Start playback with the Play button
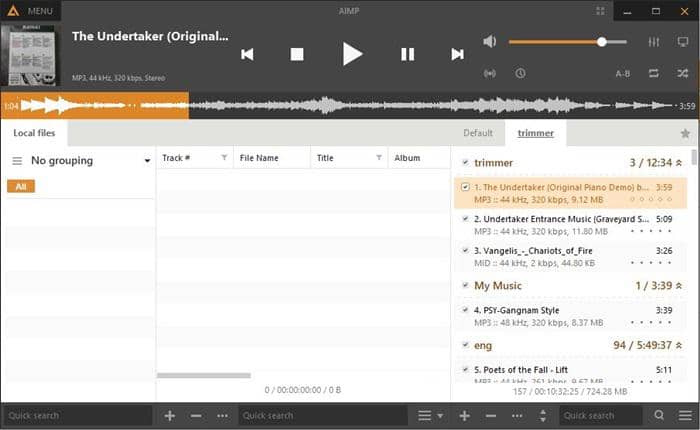Viewport: 700px width, 430px height. point(352,54)
